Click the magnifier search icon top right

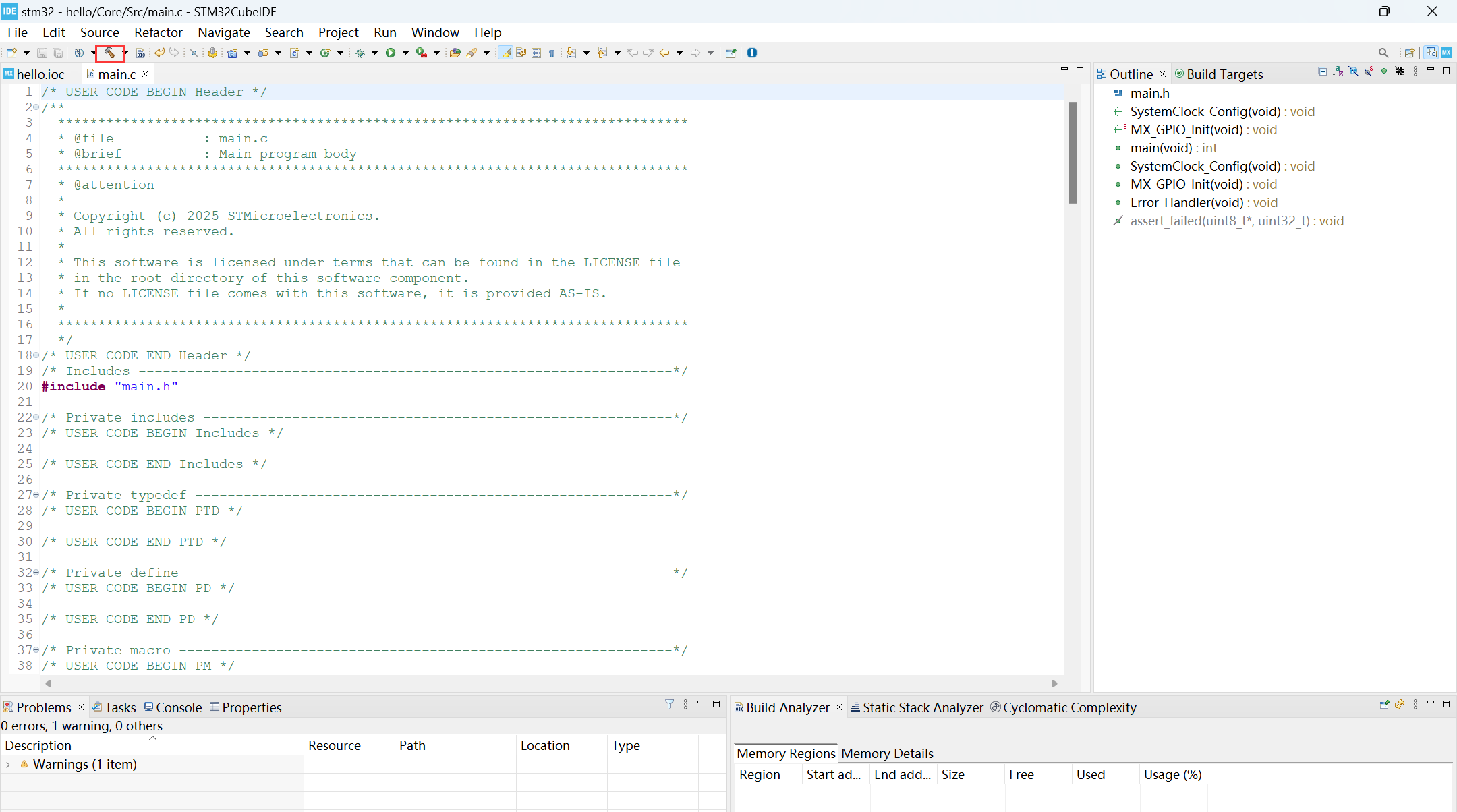coord(1383,53)
